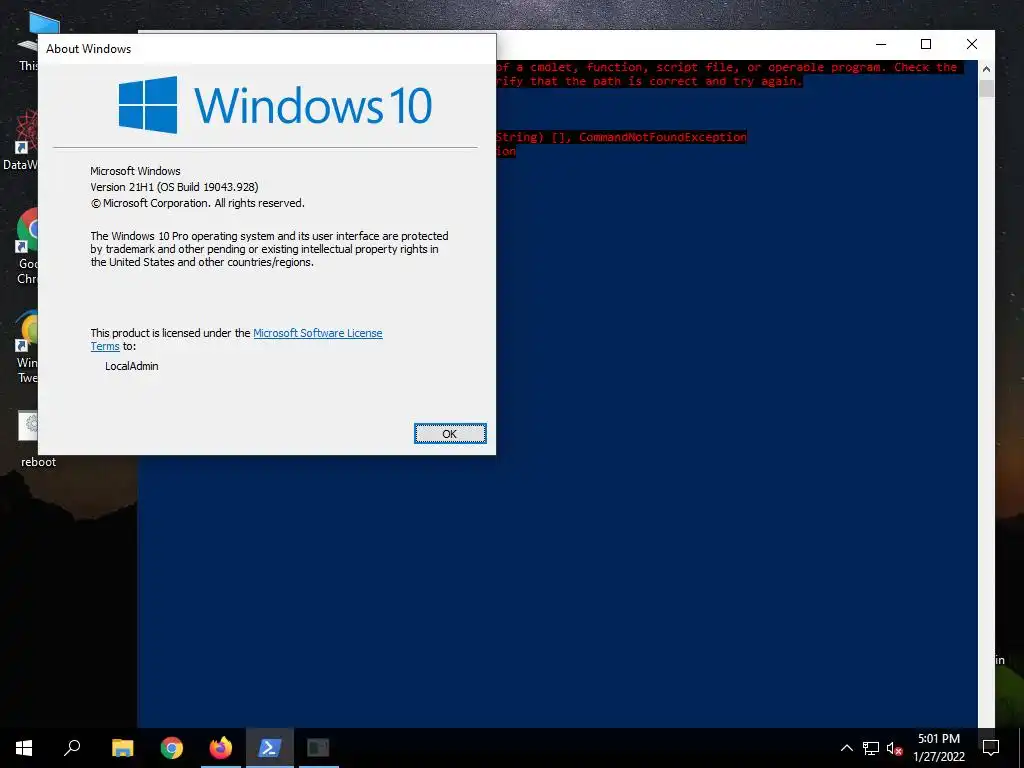This screenshot has height=768, width=1024.
Task: Click the Windows 10 logo
Action: 275,105
